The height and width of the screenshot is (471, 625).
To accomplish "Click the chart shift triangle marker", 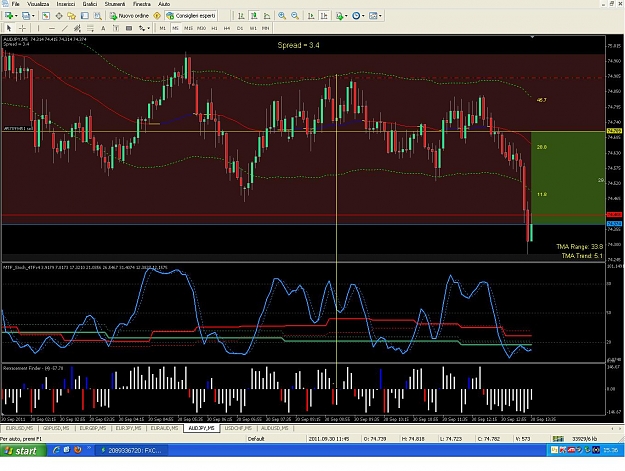I will tap(532, 37).
